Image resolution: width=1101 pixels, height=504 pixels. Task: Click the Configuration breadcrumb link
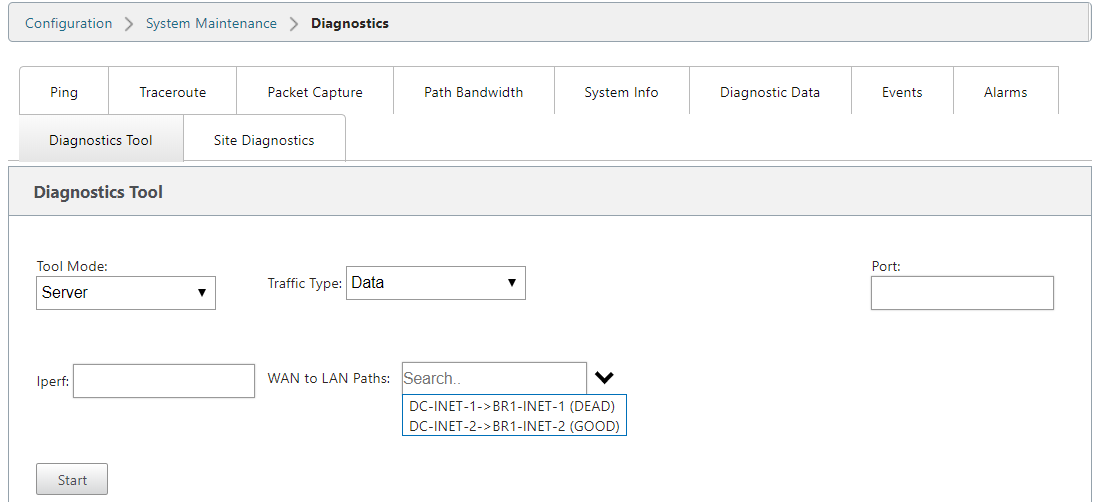(68, 23)
